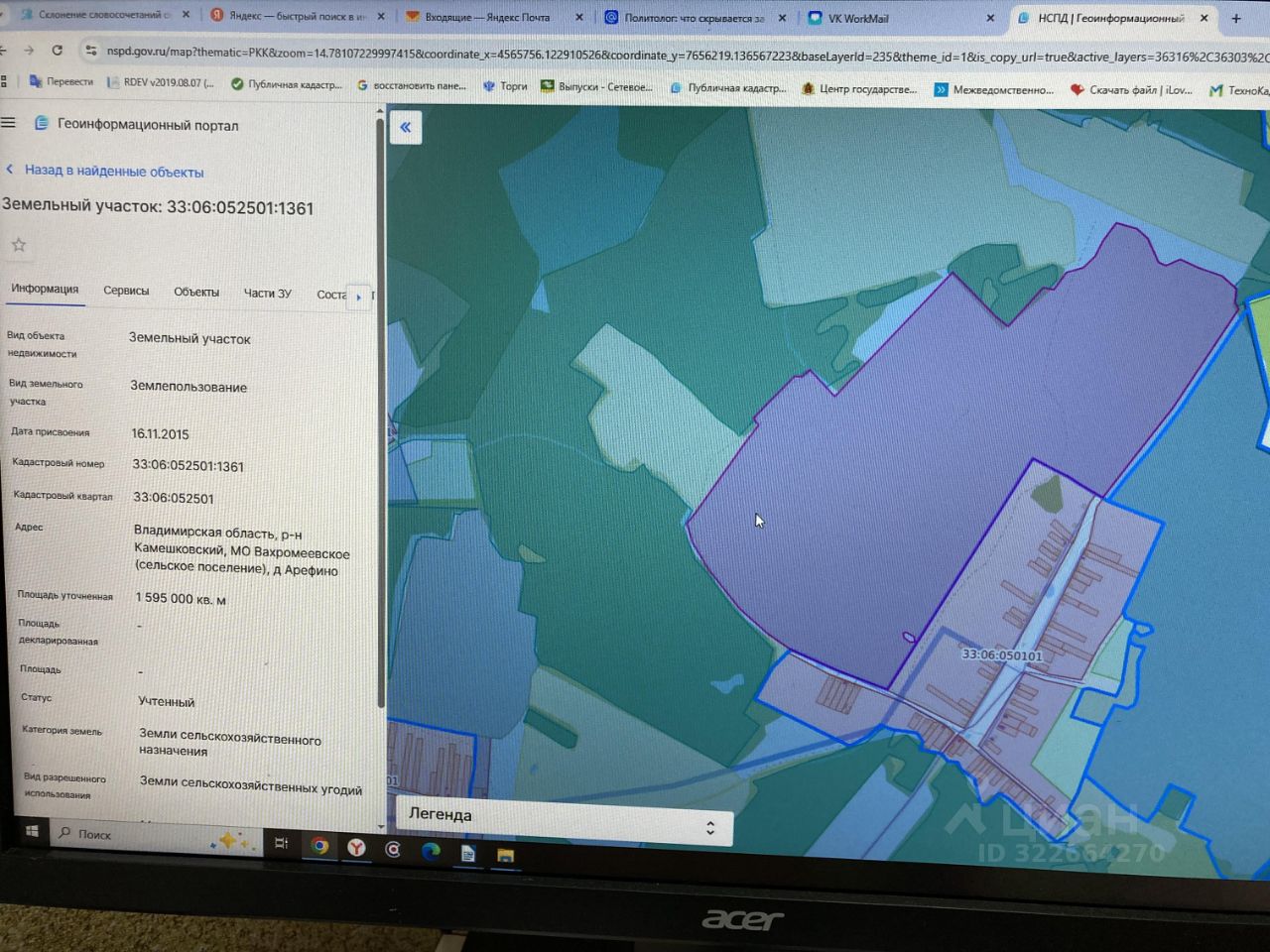Screen dimensions: 1270x952
Task: Select the Информация tab
Action: [x=45, y=289]
